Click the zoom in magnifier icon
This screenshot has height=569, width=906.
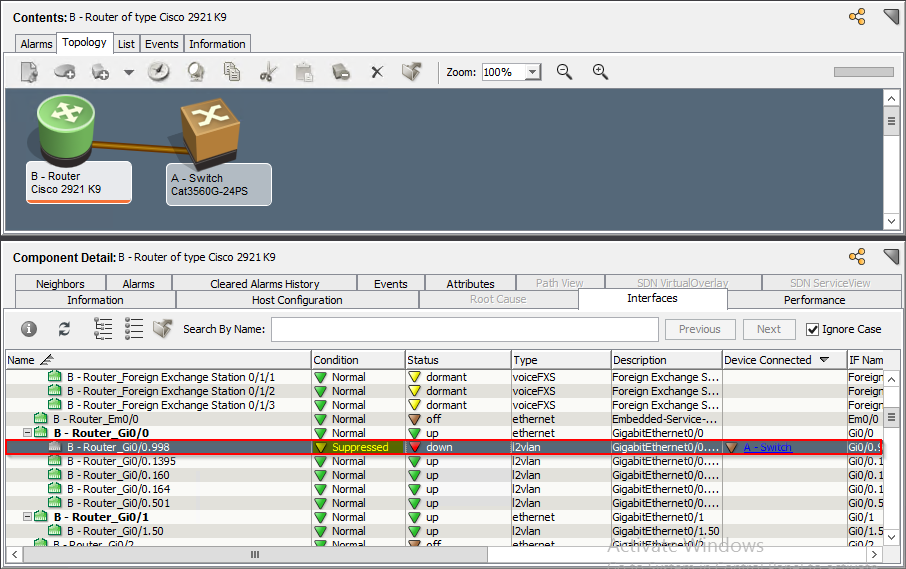600,72
